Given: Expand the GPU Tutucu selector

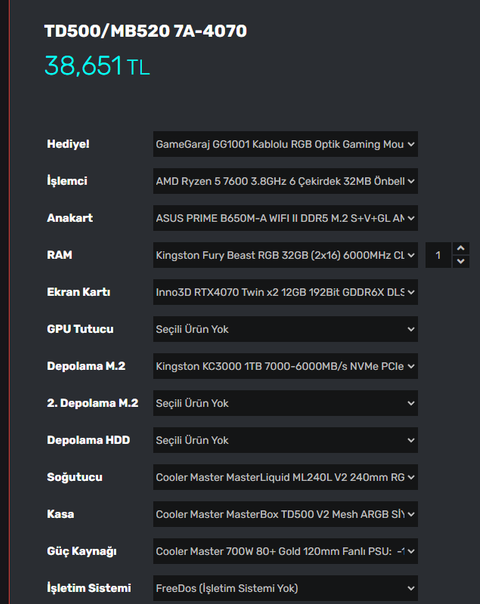Looking at the screenshot, I should click(285, 329).
